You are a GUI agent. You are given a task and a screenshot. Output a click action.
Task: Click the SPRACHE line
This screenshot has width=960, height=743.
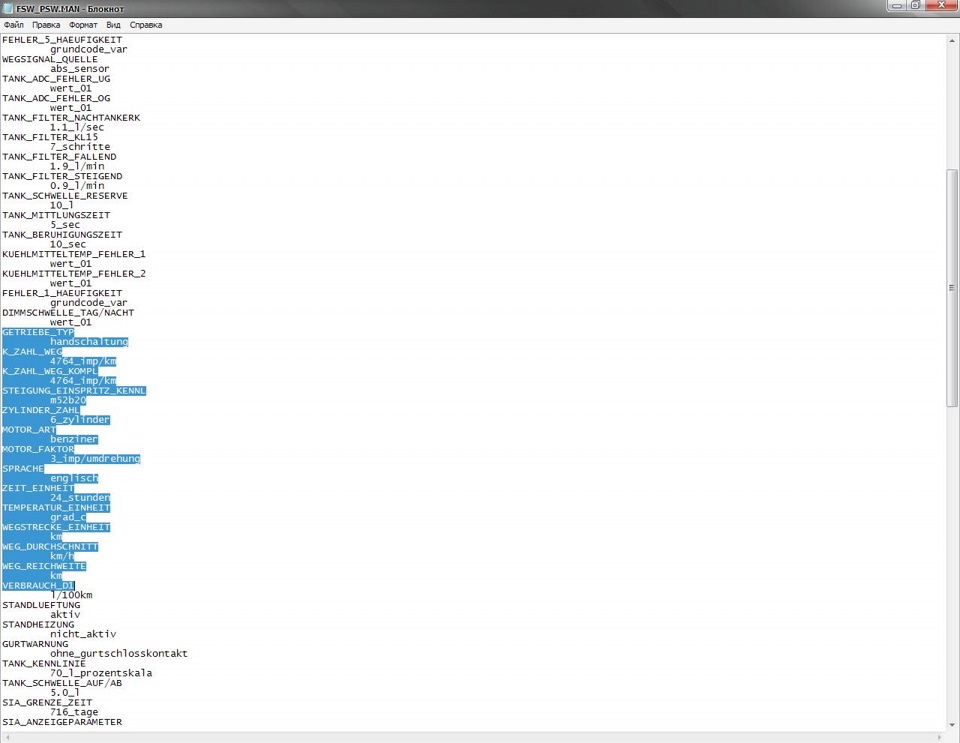click(x=23, y=469)
